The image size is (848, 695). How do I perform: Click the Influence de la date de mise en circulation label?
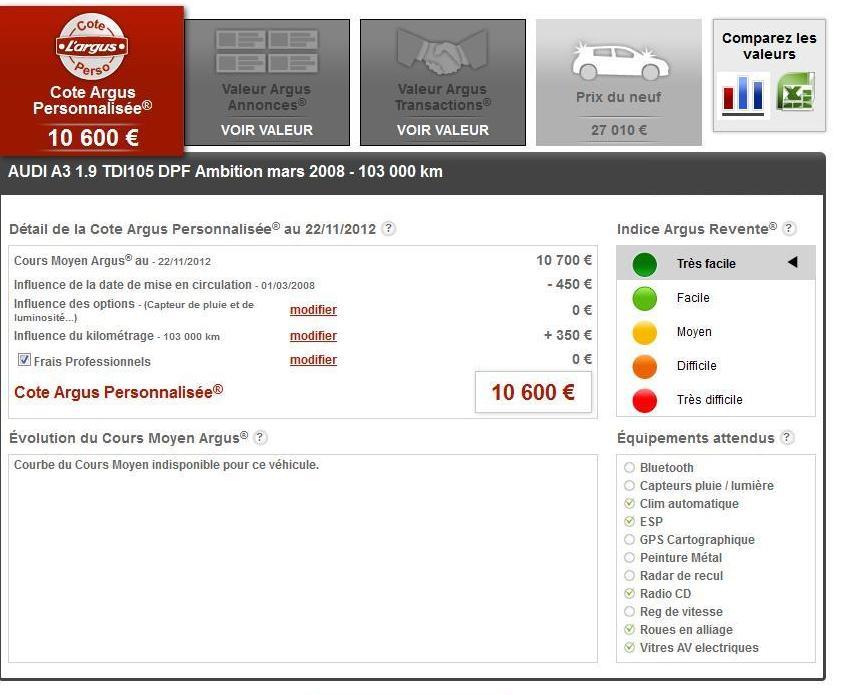coord(164,285)
